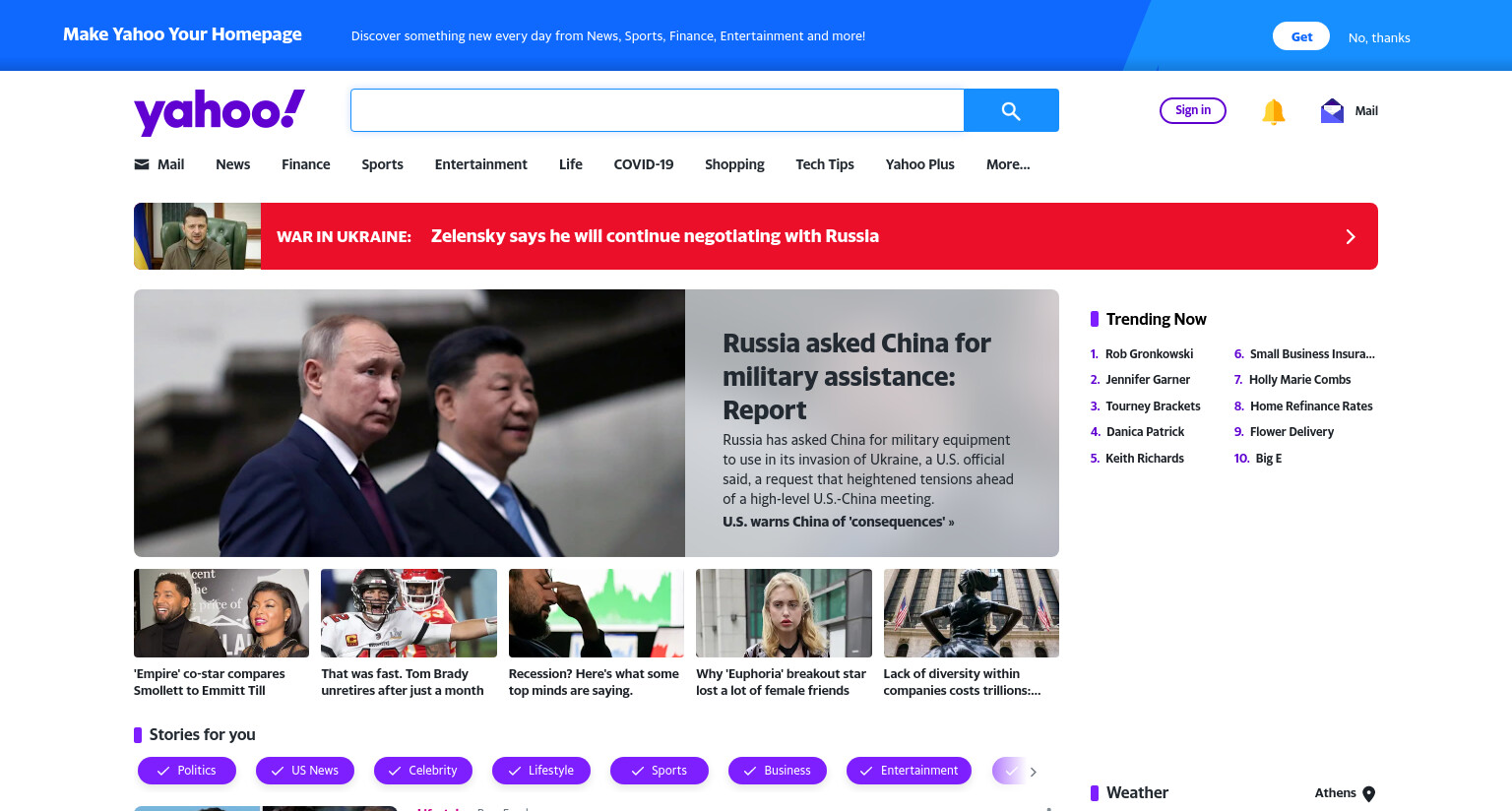Open Yahoo Plus in the navigation bar
This screenshot has height=811, width=1512.
click(920, 164)
